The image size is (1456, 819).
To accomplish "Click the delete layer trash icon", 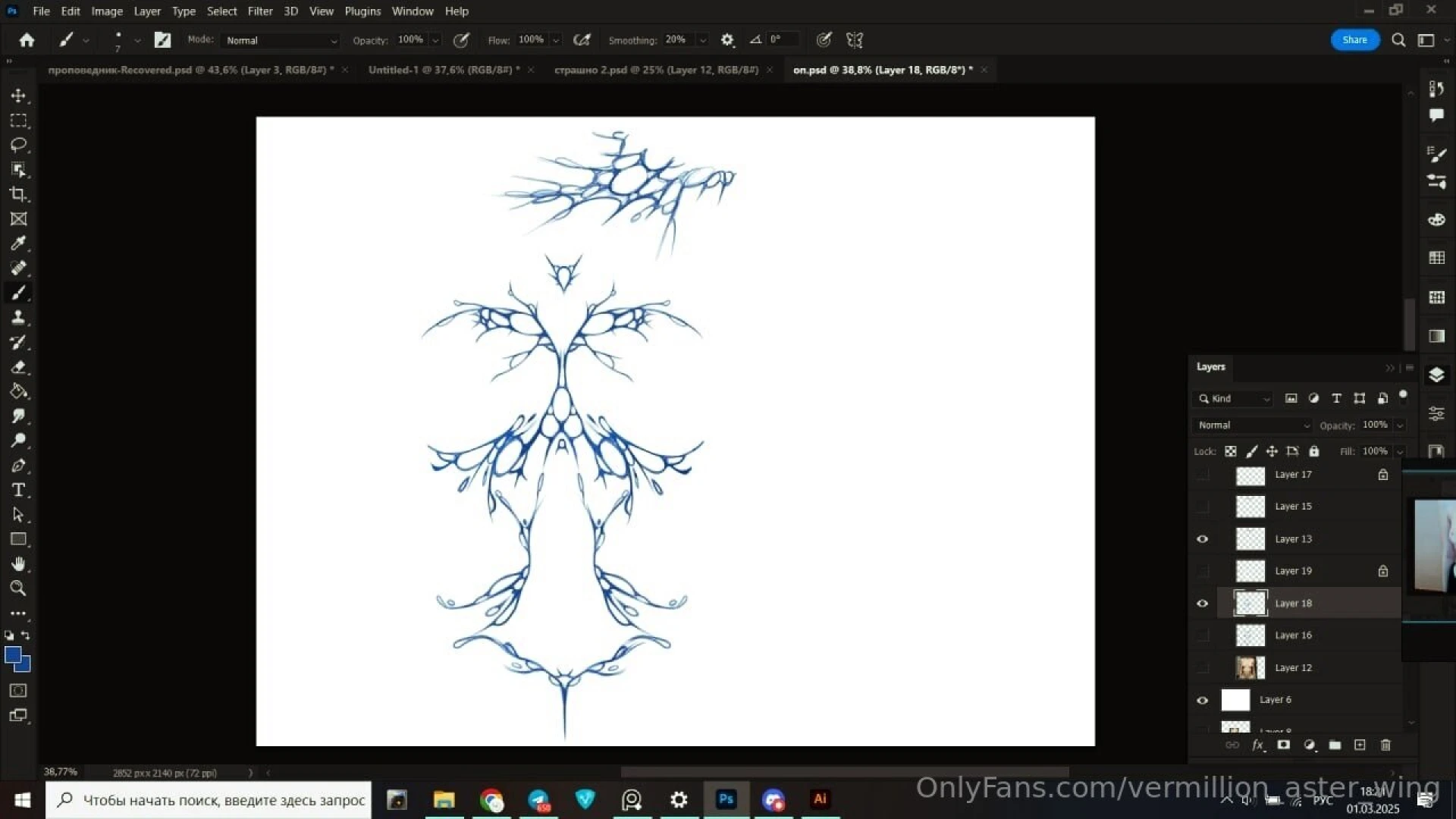I will (1385, 745).
